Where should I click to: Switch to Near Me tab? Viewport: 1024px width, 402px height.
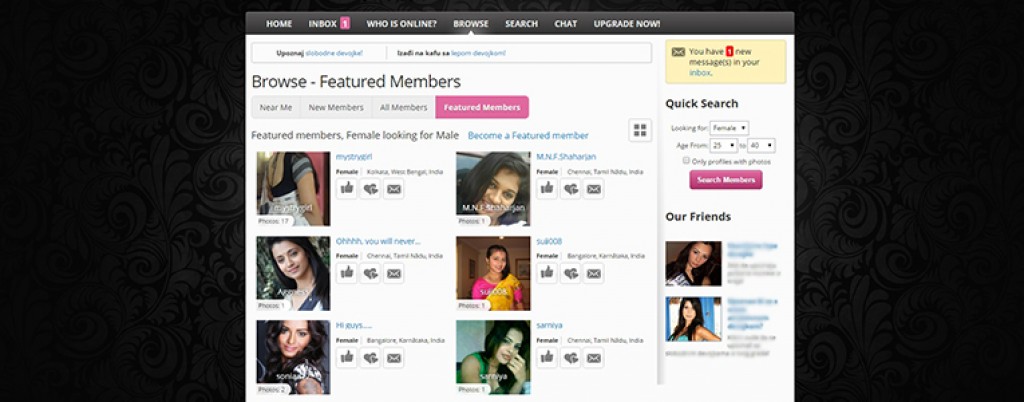coord(276,108)
